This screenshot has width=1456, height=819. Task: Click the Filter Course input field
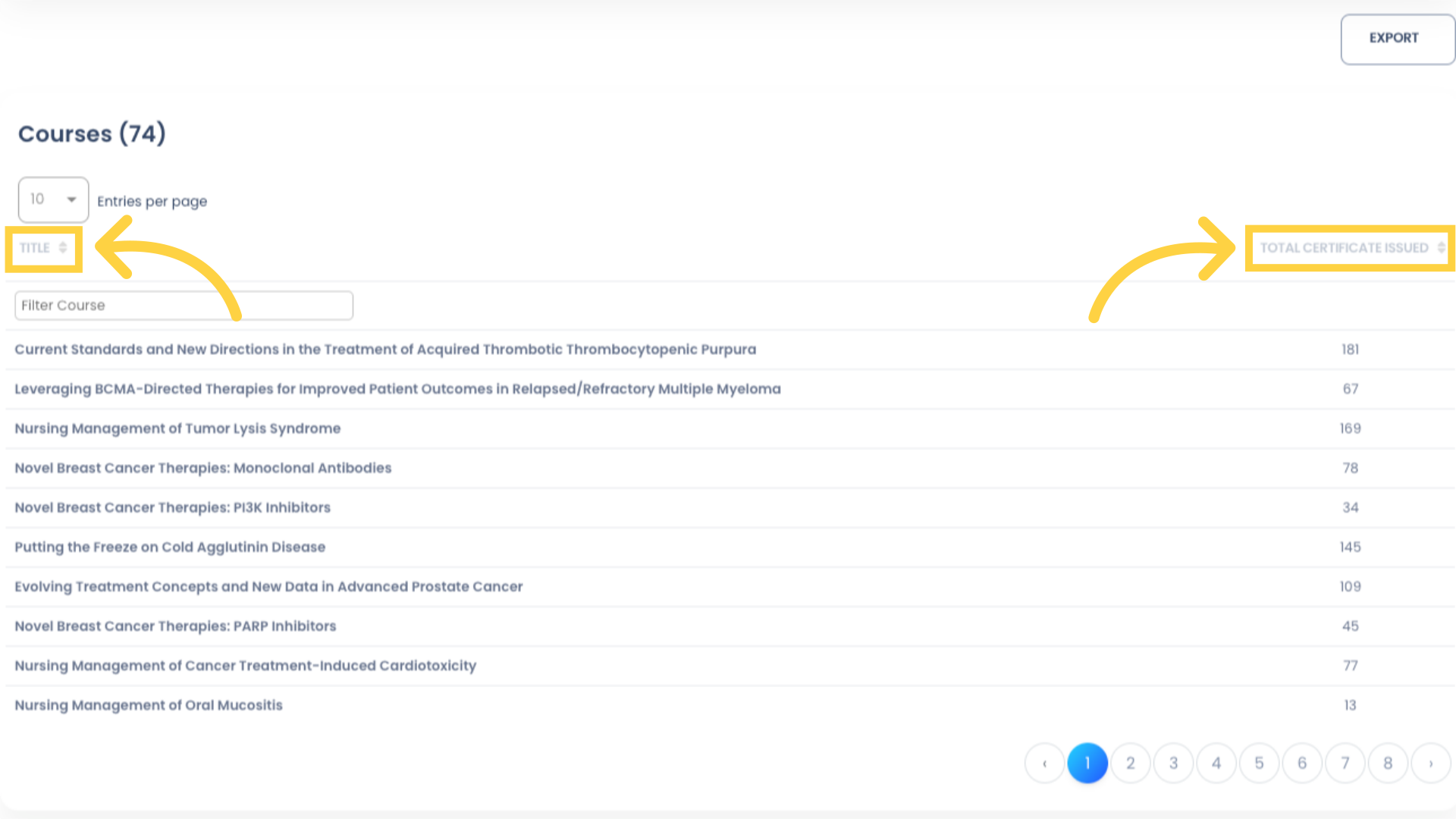point(184,305)
